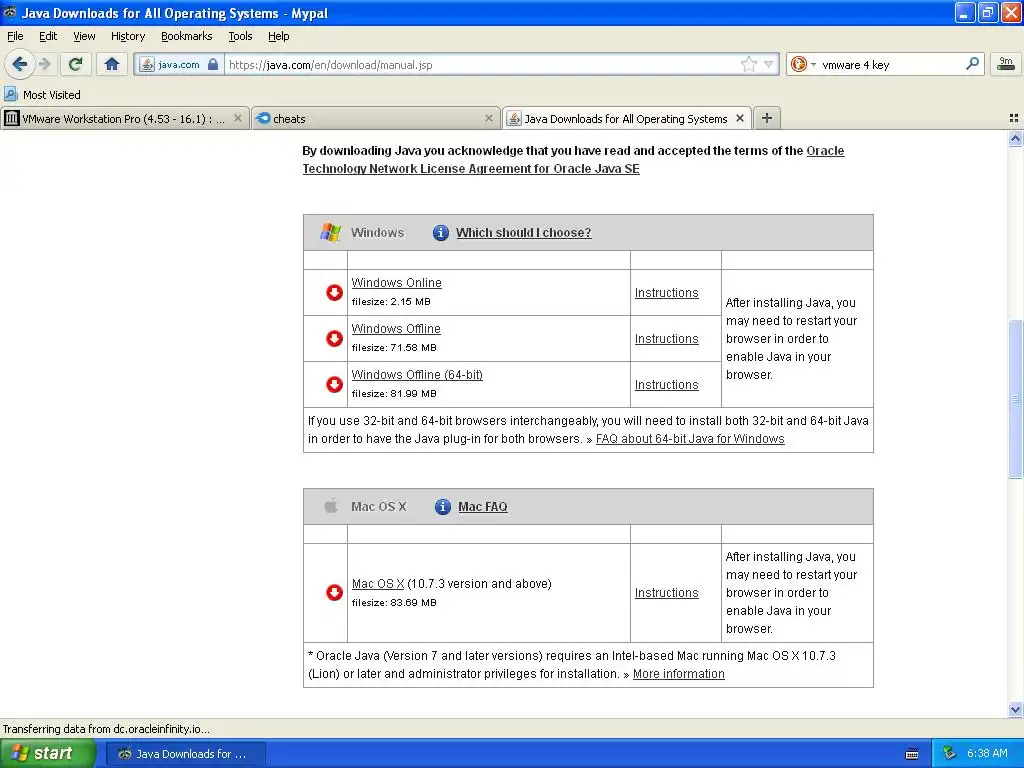Open the Home page icon
This screenshot has width=1024, height=768.
(x=112, y=64)
